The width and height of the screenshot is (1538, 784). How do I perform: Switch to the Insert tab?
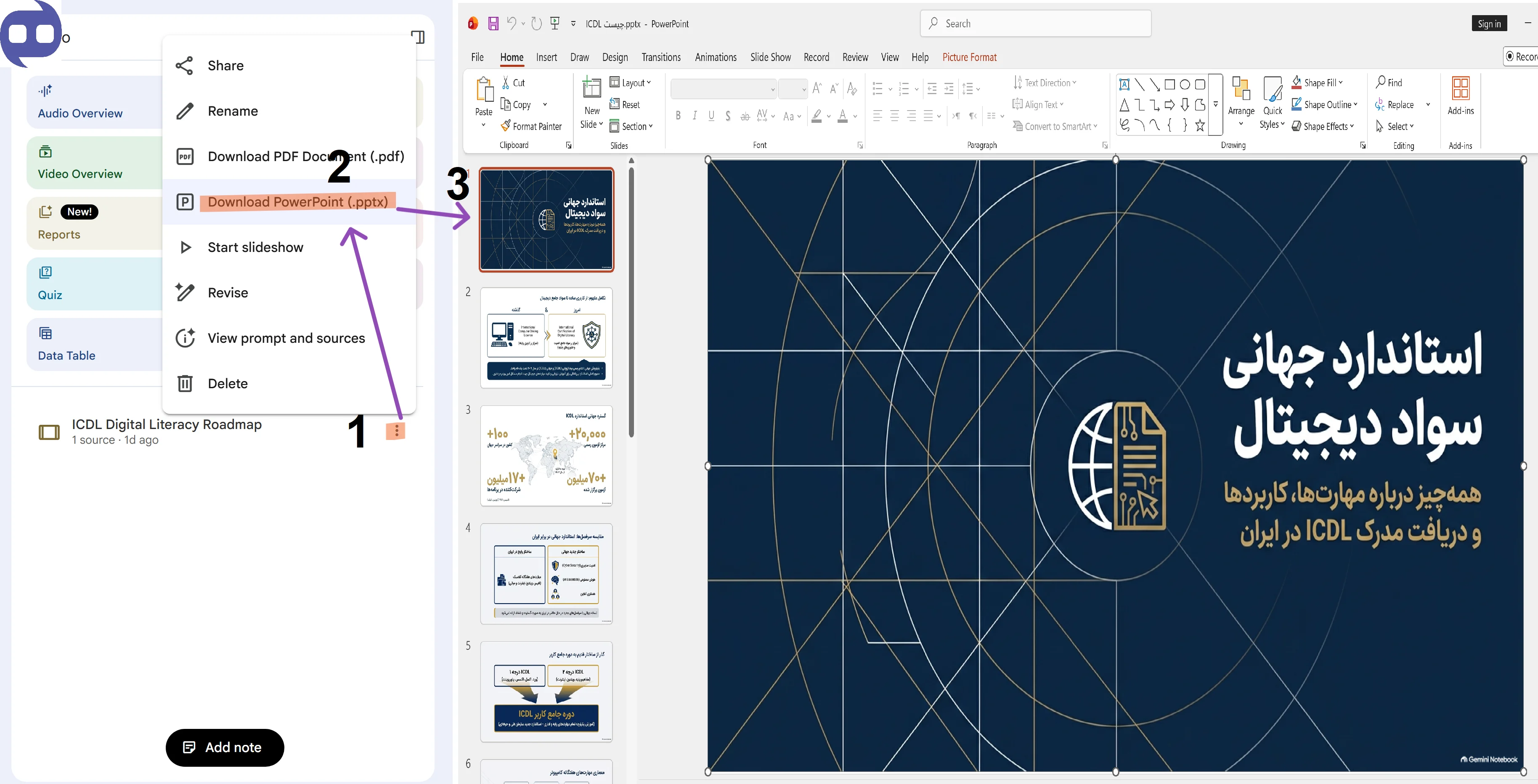546,57
